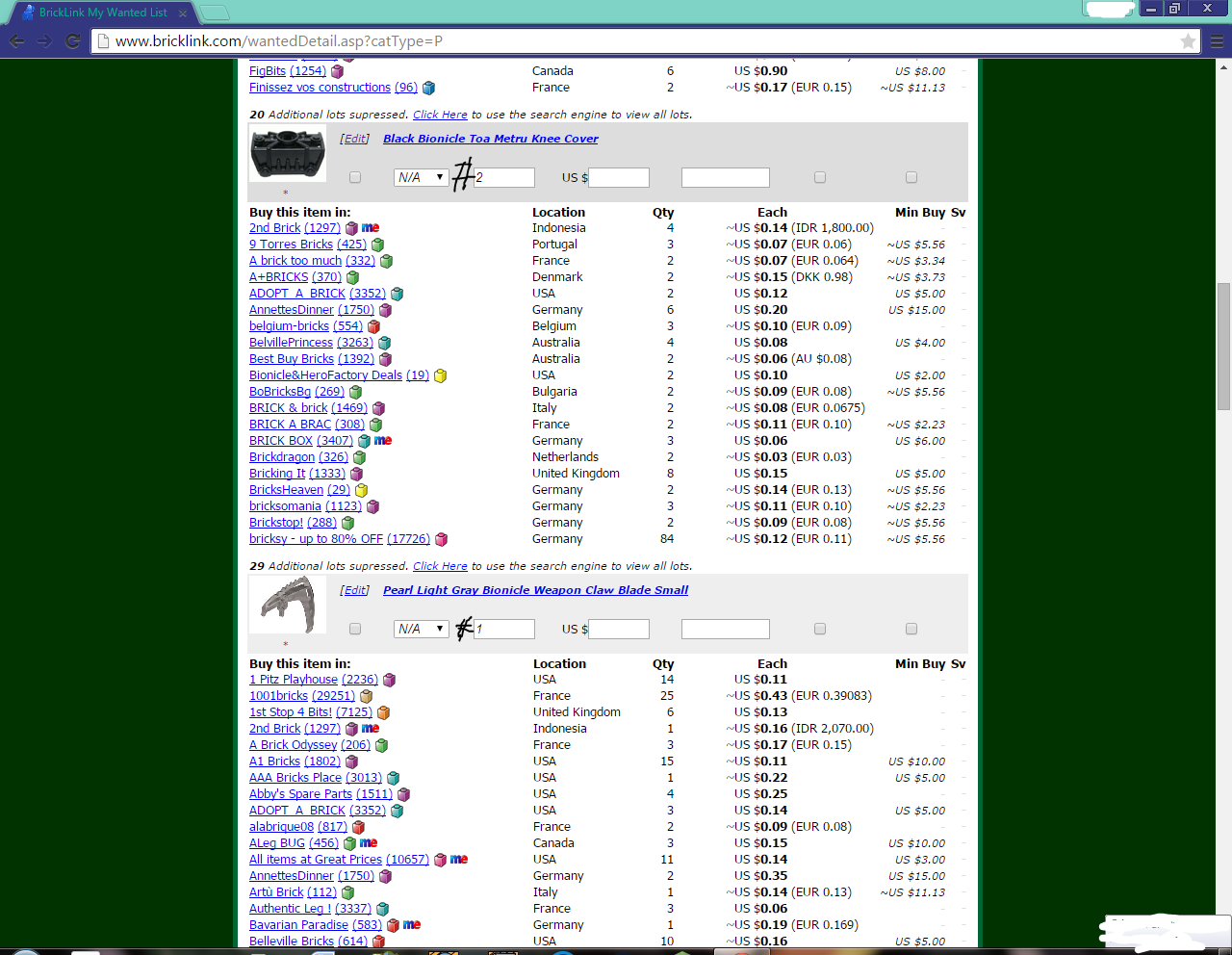Reload the page with the refresh icon
This screenshot has width=1232, height=955.
[x=72, y=41]
